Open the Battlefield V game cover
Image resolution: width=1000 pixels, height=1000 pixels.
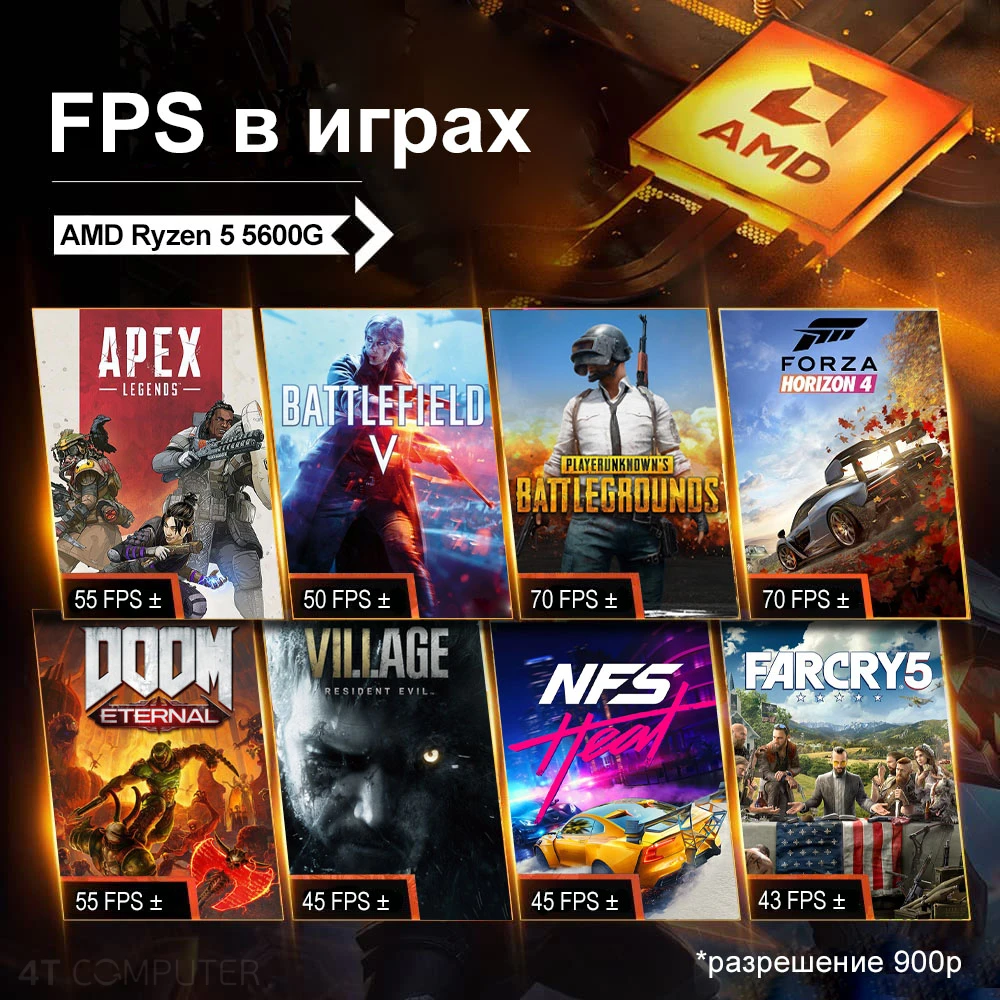(385, 464)
